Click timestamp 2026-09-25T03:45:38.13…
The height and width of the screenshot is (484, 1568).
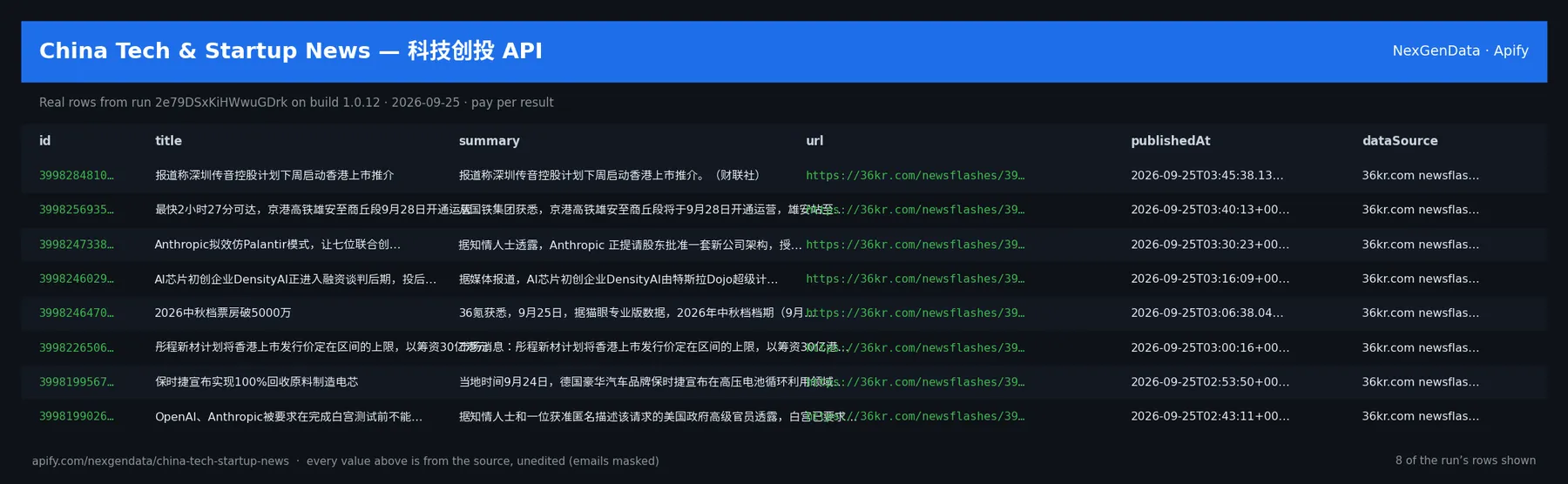pyautogui.click(x=1206, y=176)
